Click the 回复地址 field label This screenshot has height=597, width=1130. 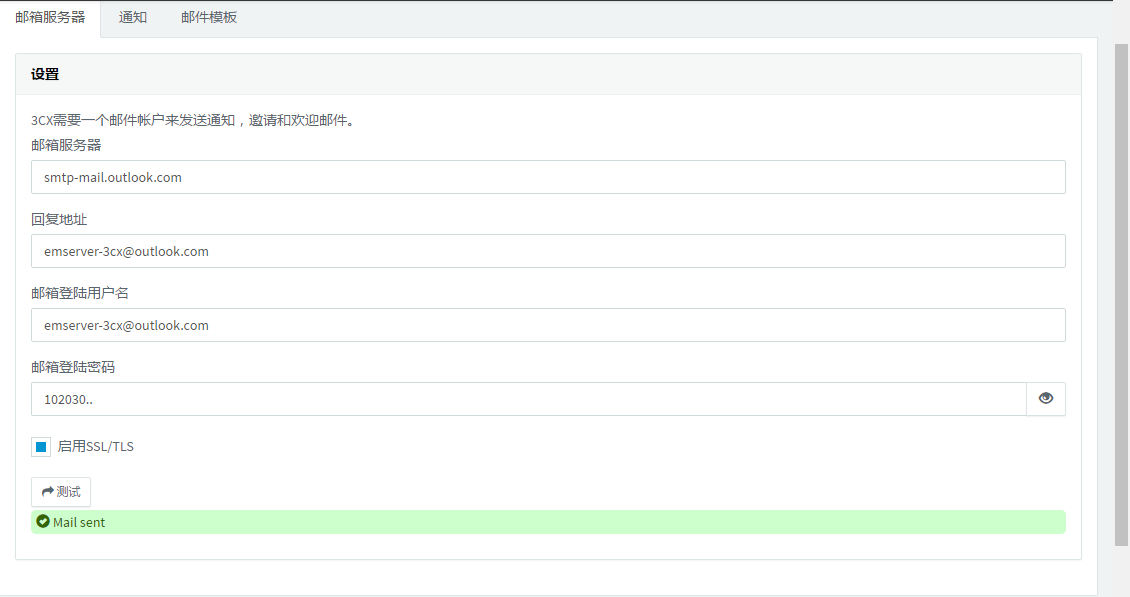click(59, 219)
